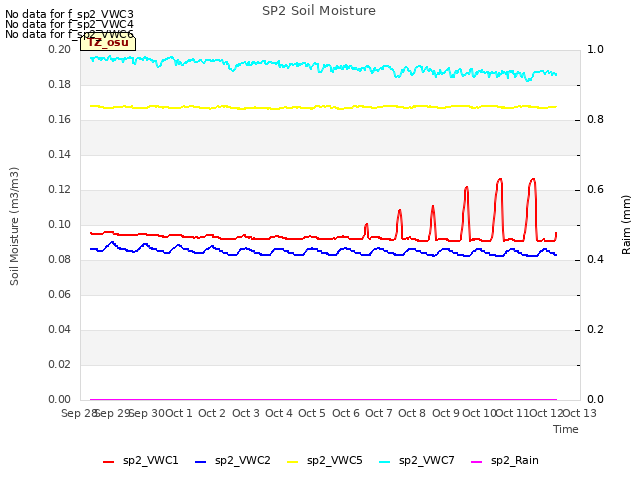Click the 0.18 left axis tick label
This screenshot has height=480, width=640.
pos(60,84)
